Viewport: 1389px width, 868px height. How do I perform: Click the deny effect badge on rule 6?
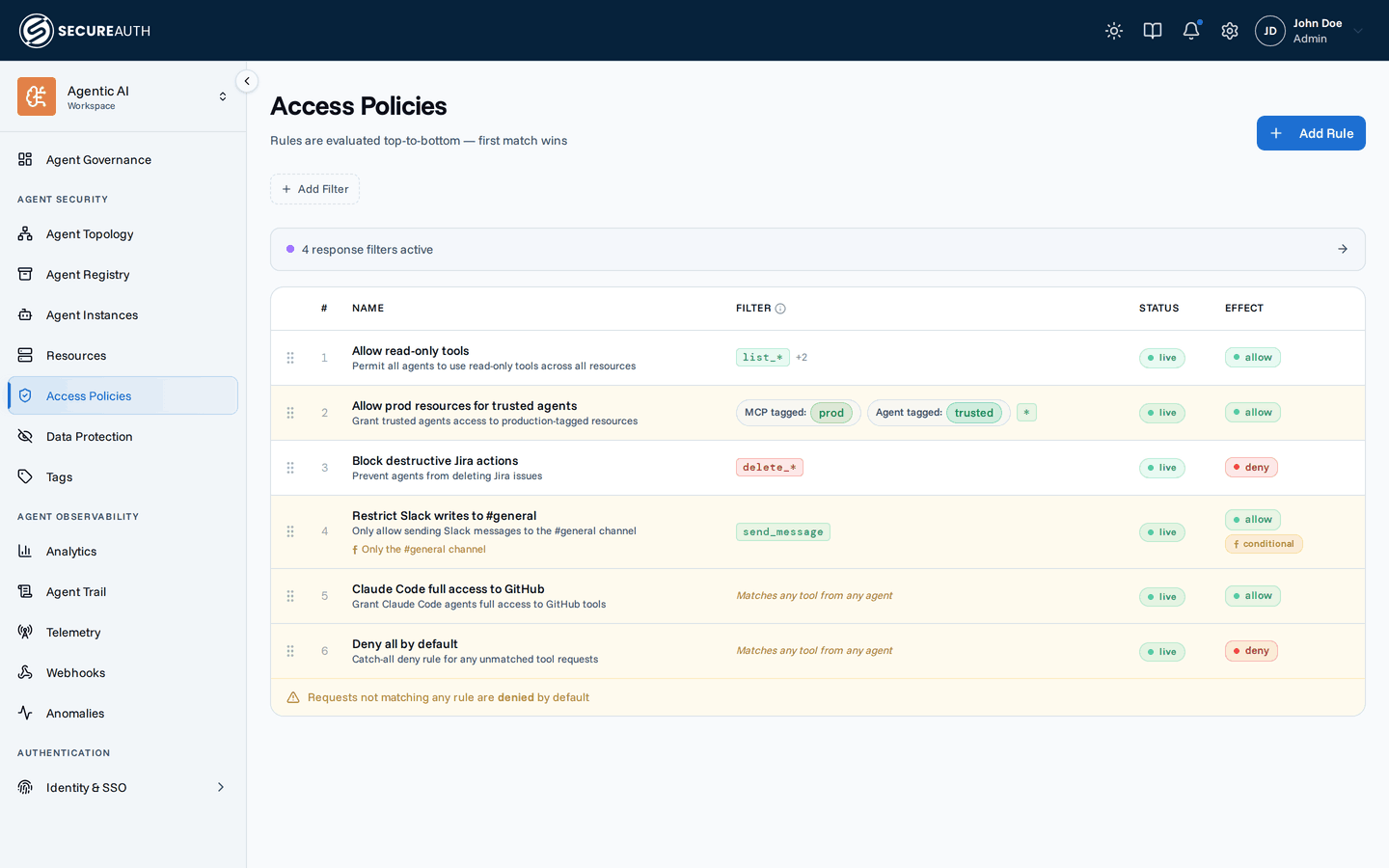click(x=1251, y=651)
